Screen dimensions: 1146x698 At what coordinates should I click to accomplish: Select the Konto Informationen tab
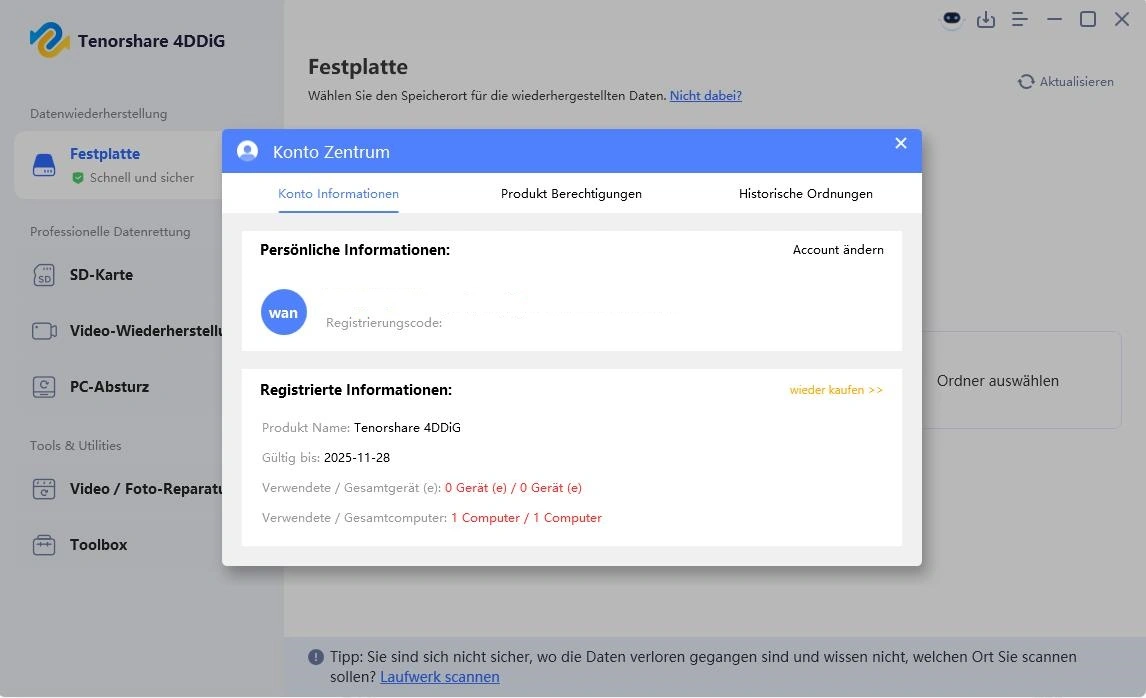[x=338, y=194]
